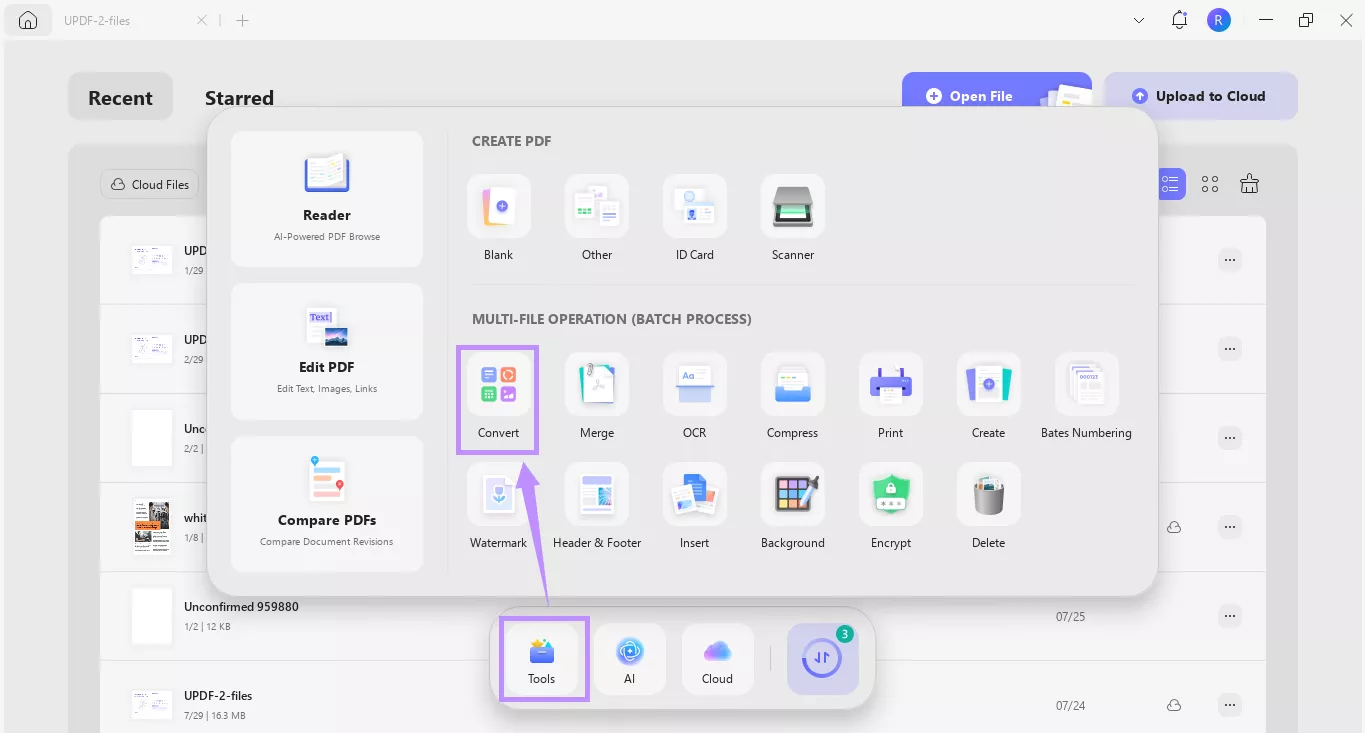Switch to the Starred tab
Screen dimensions: 1365x733
(x=239, y=98)
